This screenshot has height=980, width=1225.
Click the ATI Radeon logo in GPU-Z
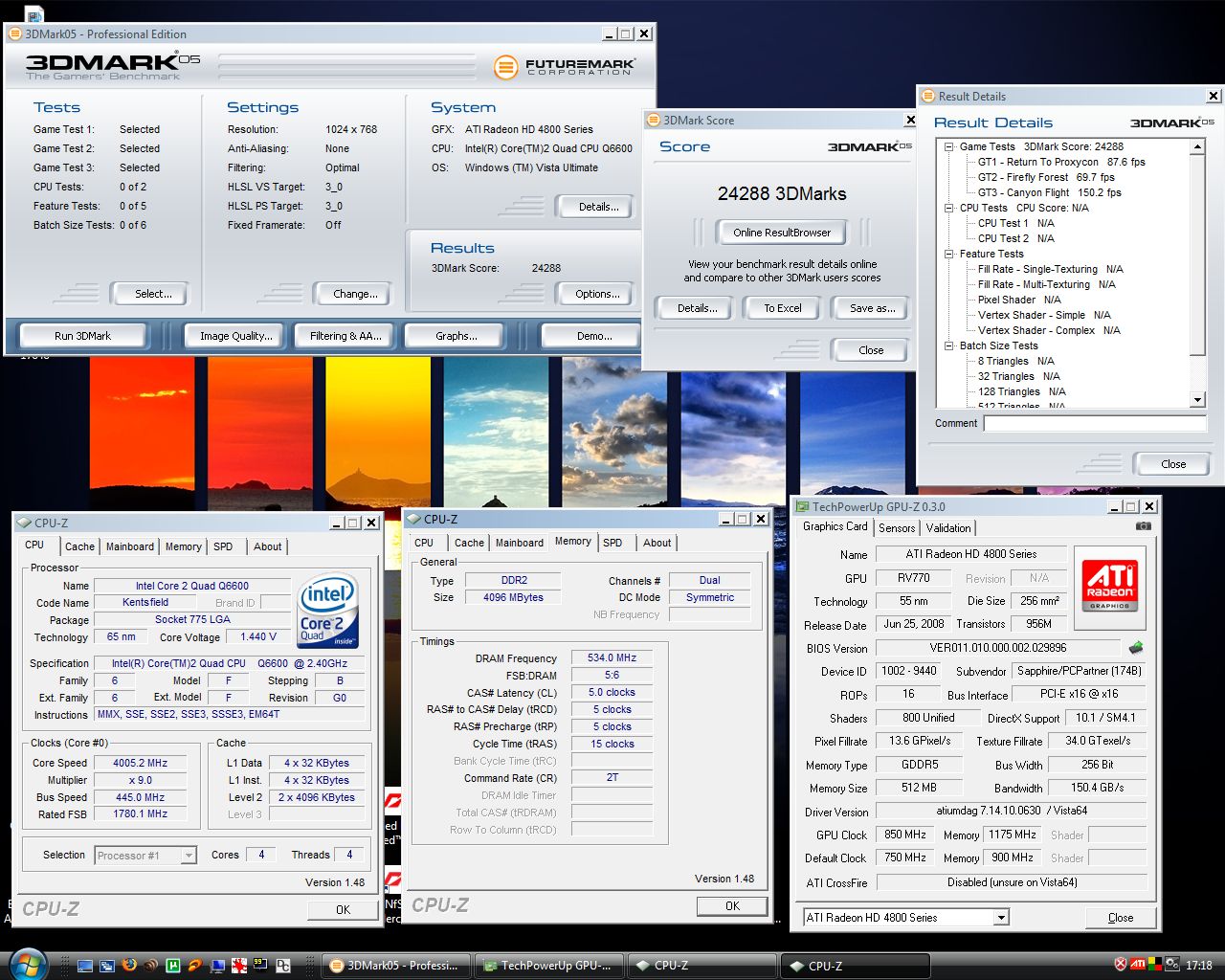[1109, 585]
